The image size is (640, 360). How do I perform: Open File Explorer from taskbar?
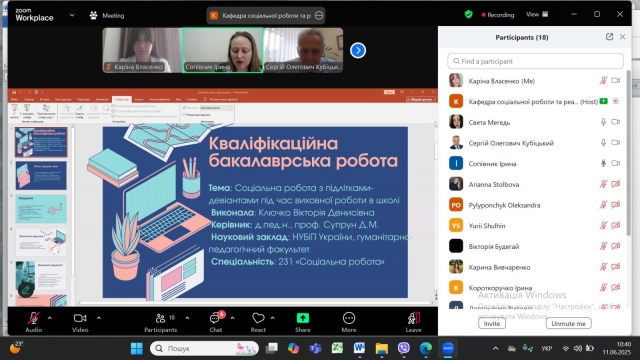[382, 349]
